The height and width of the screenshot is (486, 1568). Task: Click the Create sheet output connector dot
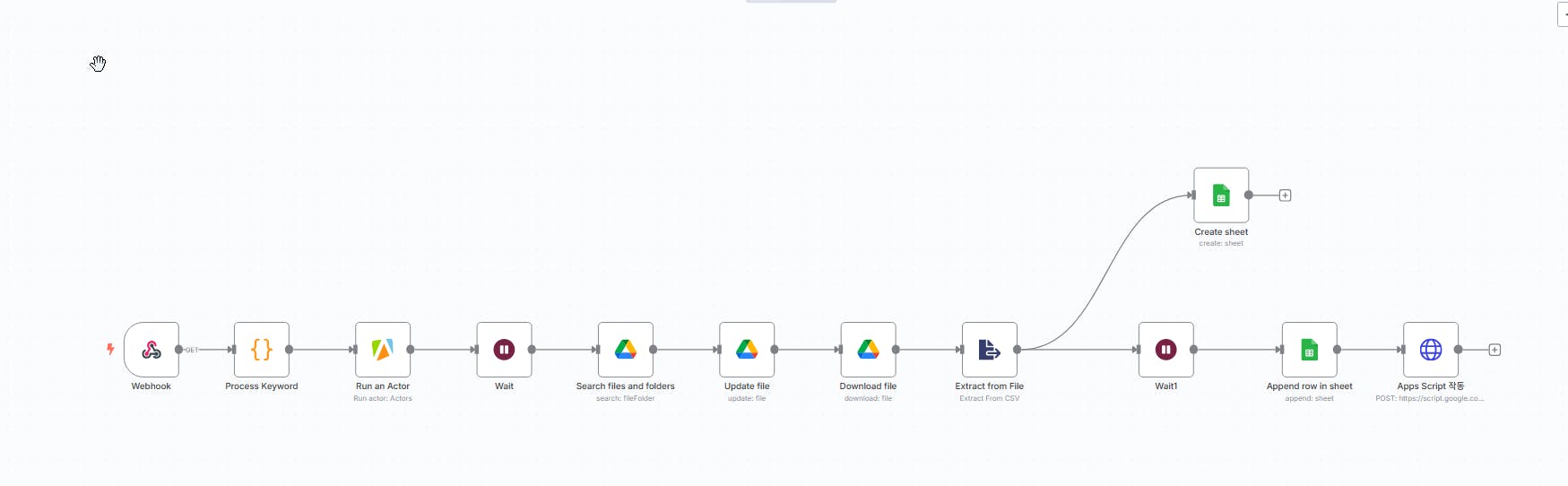[1249, 195]
